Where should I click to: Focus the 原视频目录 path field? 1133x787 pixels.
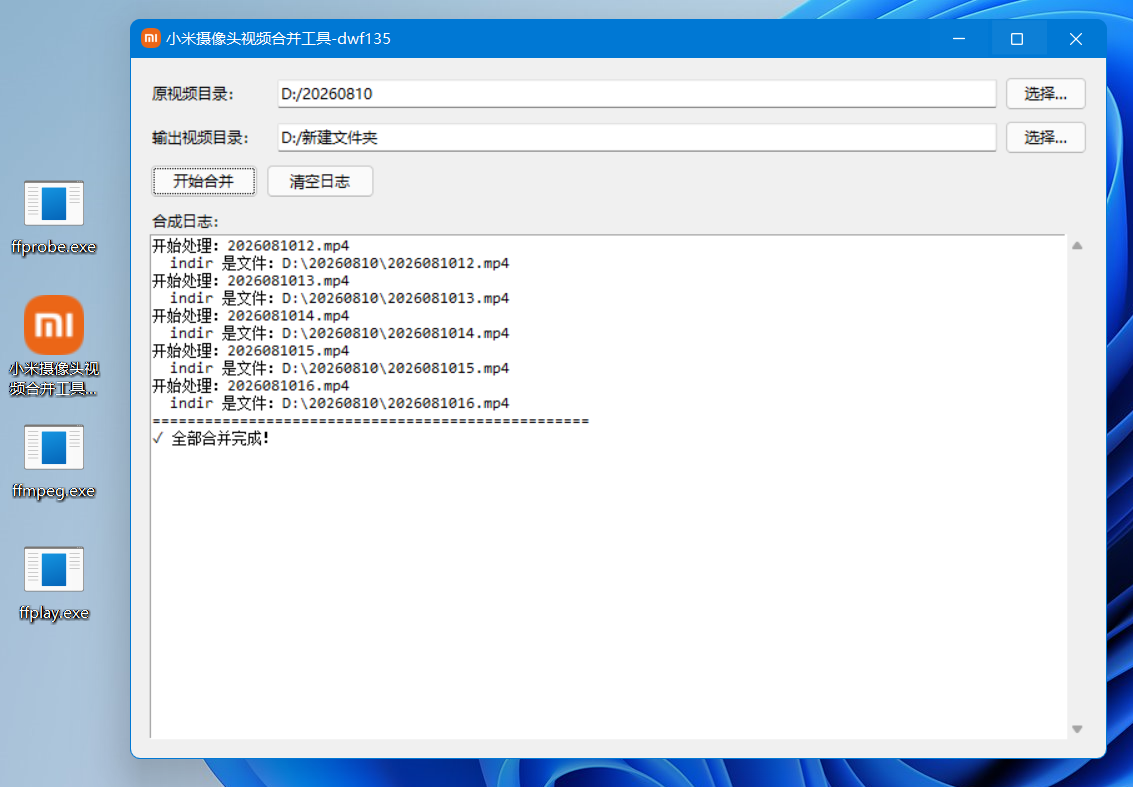point(637,94)
